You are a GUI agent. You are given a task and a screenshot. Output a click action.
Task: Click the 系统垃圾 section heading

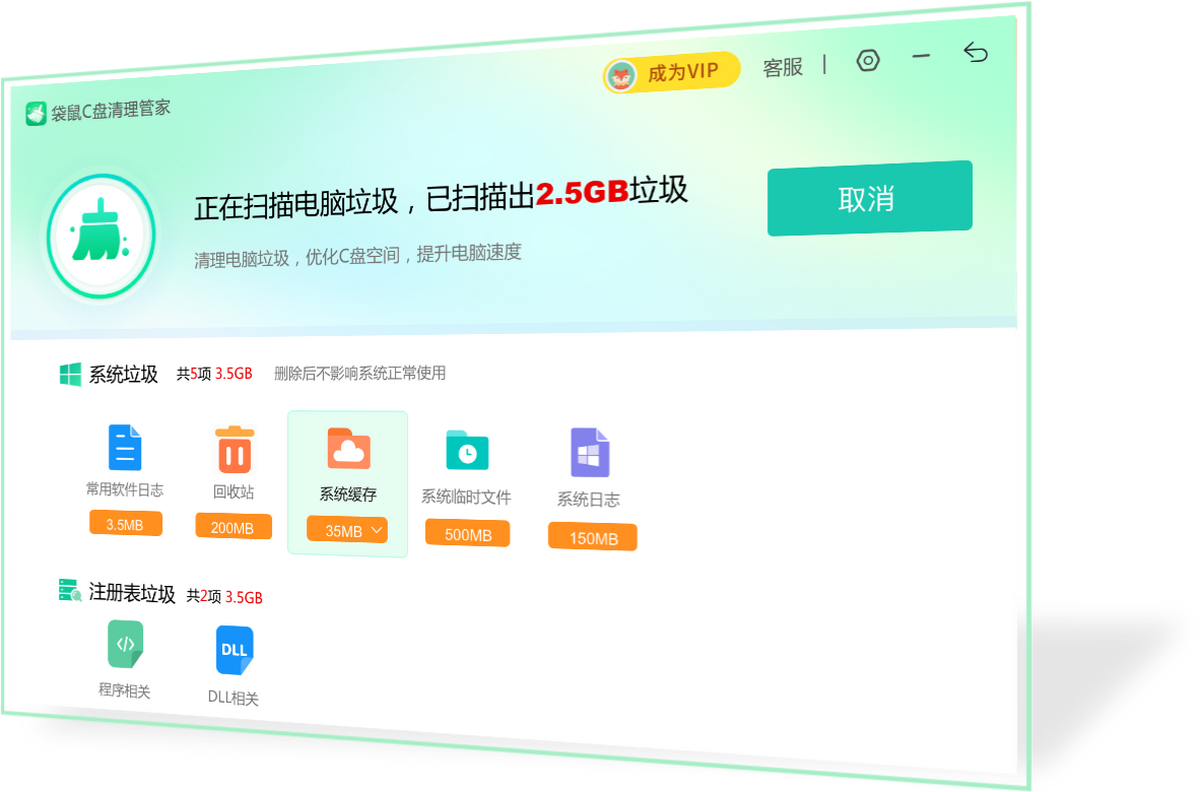coord(123,375)
